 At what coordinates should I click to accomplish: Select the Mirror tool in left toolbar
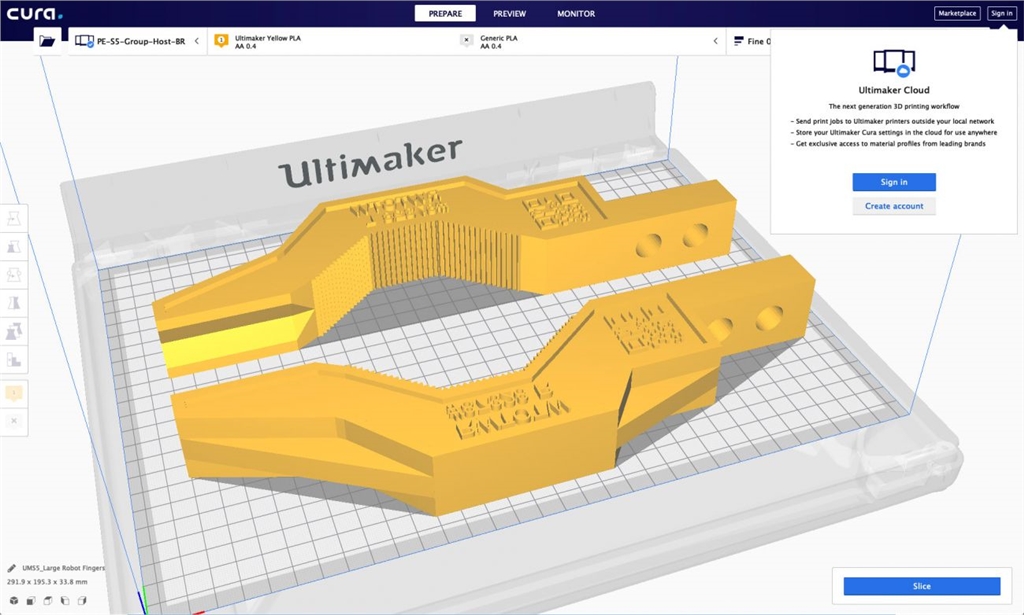click(x=14, y=303)
